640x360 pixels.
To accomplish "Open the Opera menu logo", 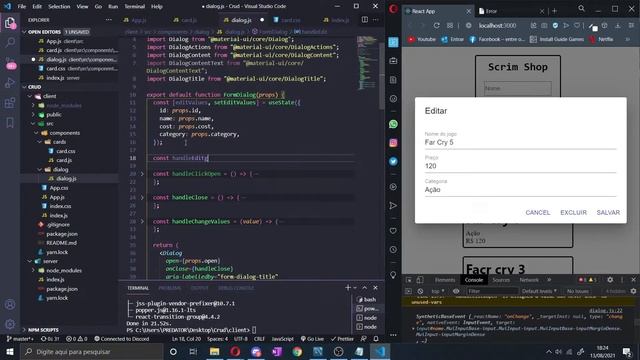I will coord(393,9).
